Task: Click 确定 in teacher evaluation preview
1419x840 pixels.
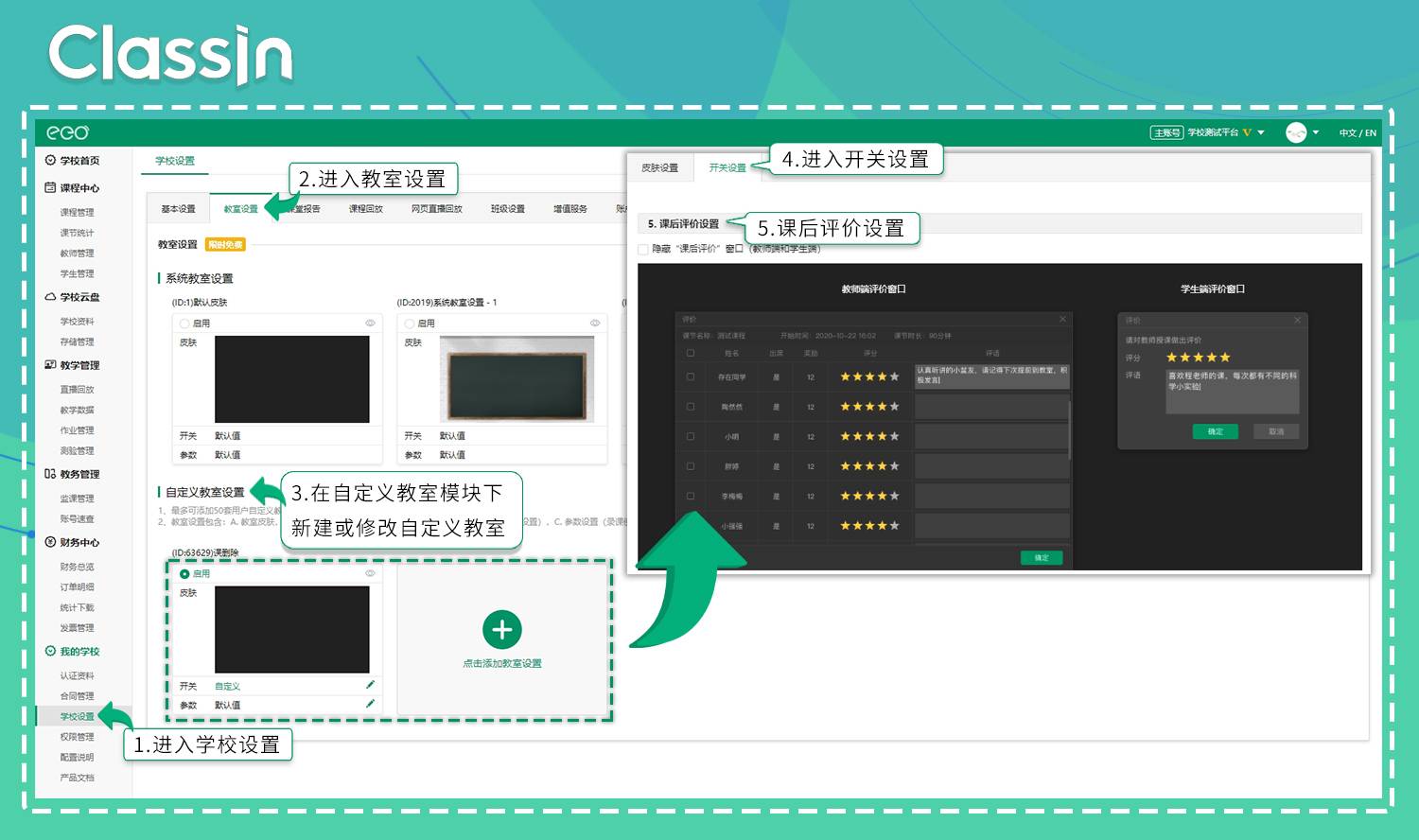Action: point(1042,557)
